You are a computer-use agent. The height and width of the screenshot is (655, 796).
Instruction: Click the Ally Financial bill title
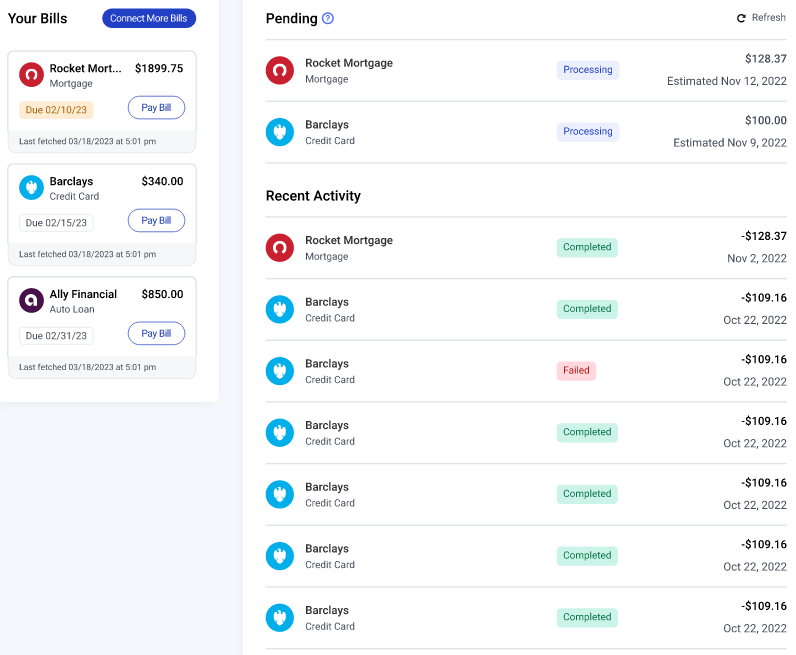[83, 294]
